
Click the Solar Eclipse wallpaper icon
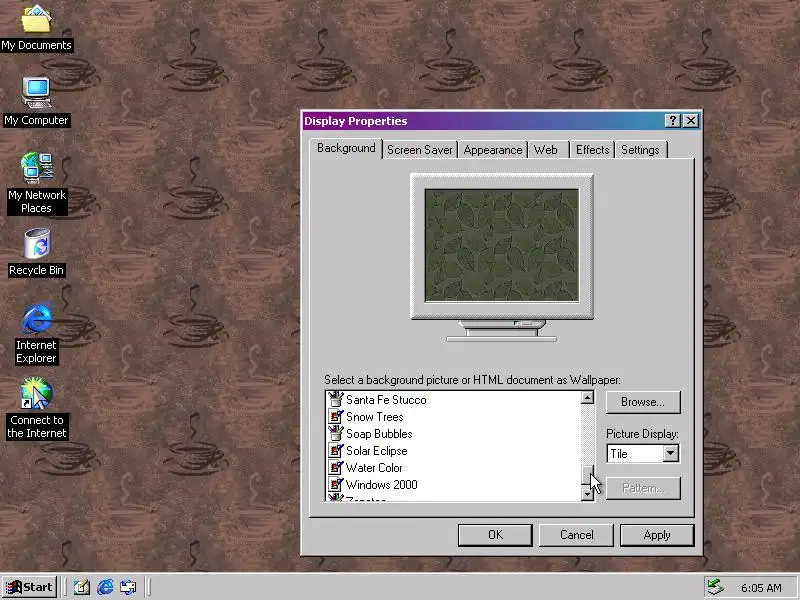(335, 451)
